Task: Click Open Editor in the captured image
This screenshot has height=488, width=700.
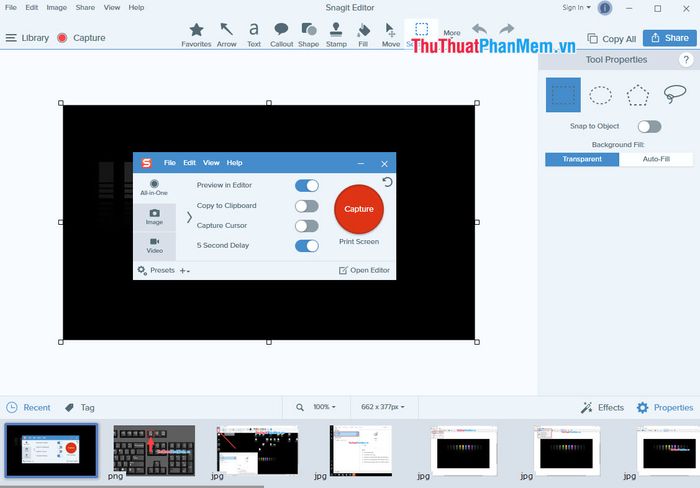Action: (x=364, y=270)
